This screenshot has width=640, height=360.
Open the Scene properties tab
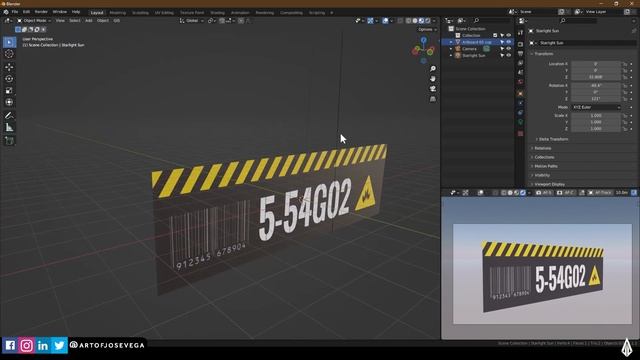(x=520, y=73)
